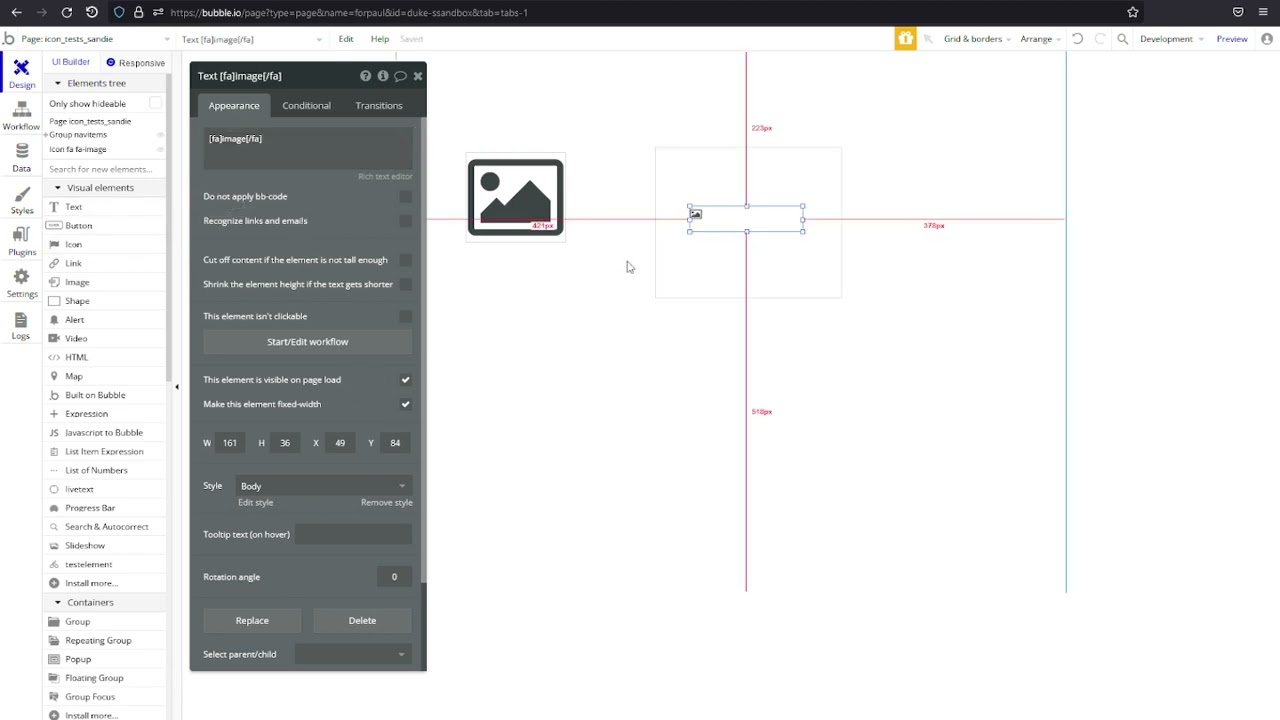Click the Preview link
Image resolution: width=1280 pixels, height=720 pixels.
(1232, 39)
